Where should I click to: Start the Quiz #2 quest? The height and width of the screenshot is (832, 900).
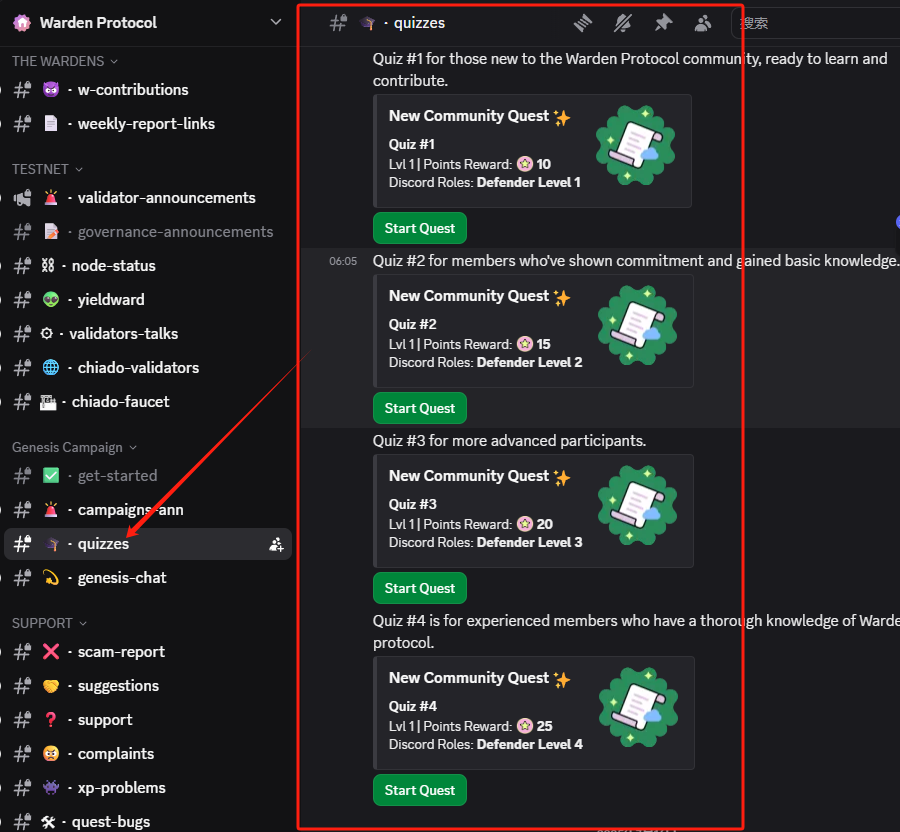(419, 408)
